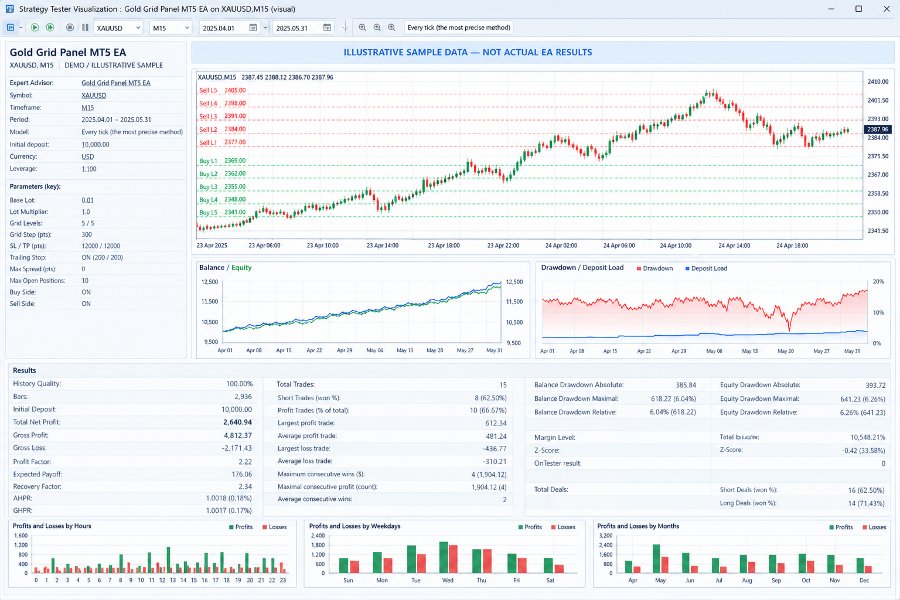
Task: Click the underlined USD Currency value
Action: click(88, 157)
